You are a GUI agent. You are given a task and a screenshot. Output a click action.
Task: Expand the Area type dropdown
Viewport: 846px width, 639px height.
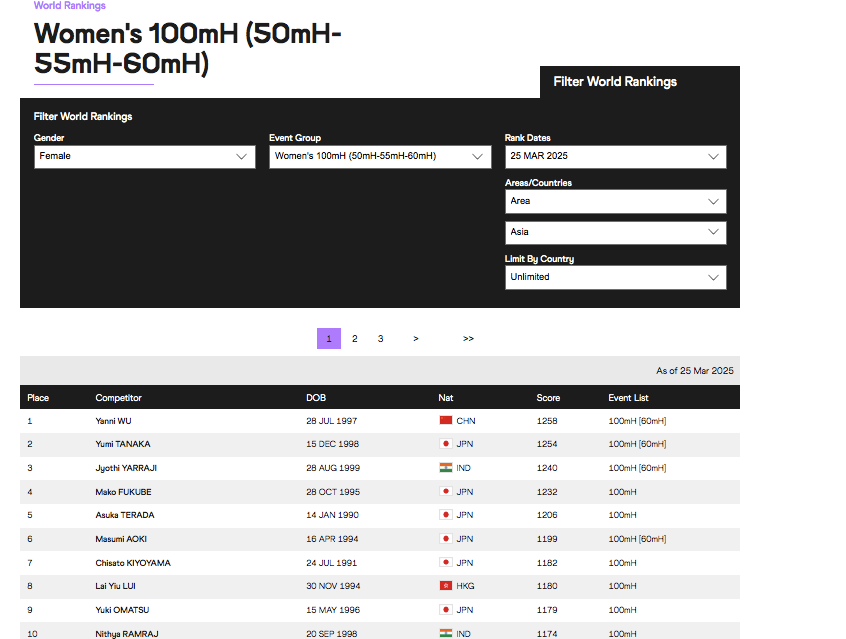(x=615, y=201)
